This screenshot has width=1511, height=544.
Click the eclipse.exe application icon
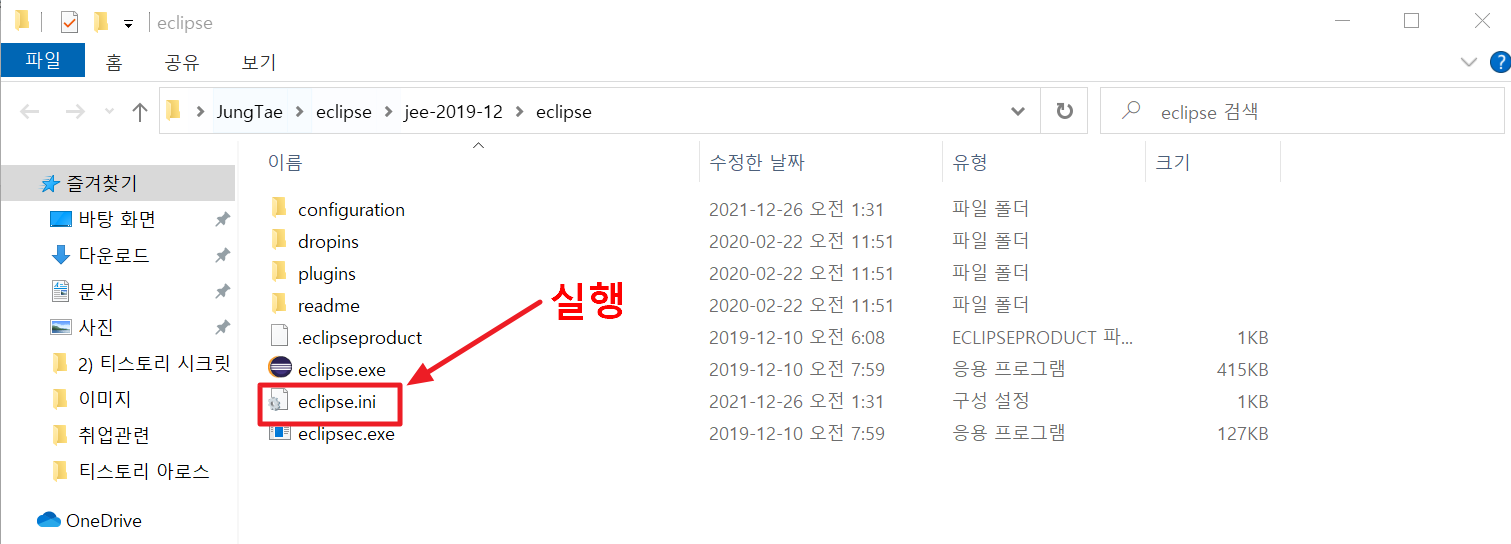click(x=280, y=368)
